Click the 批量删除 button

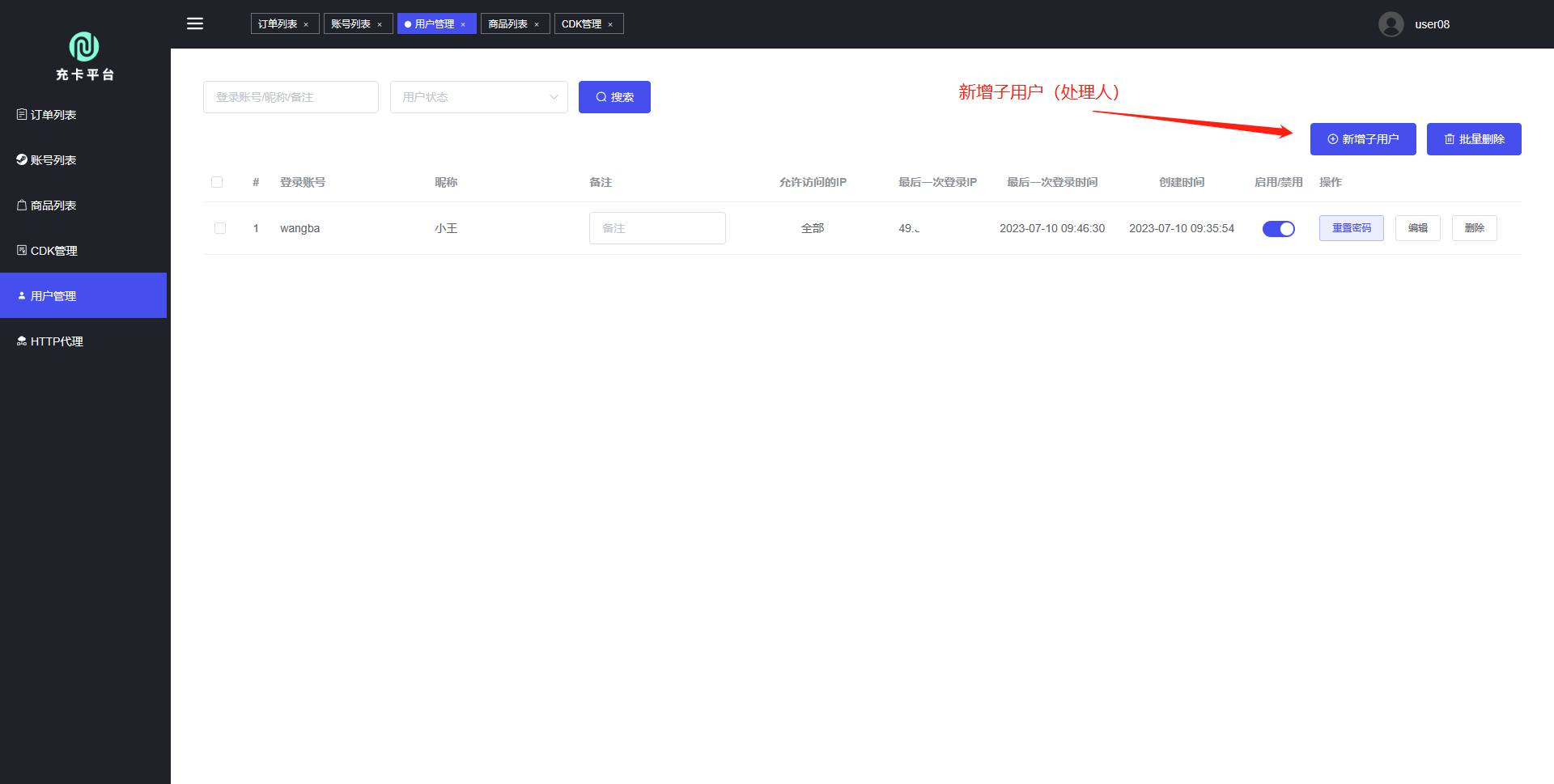pos(1474,139)
